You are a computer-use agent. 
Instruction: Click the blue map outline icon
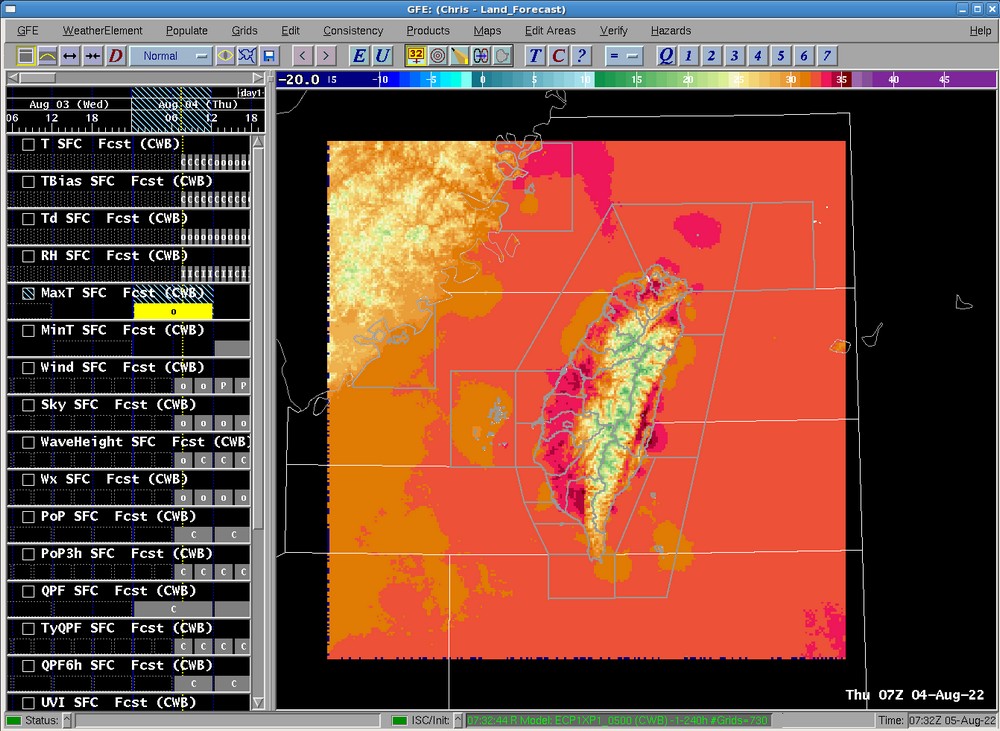(x=247, y=56)
